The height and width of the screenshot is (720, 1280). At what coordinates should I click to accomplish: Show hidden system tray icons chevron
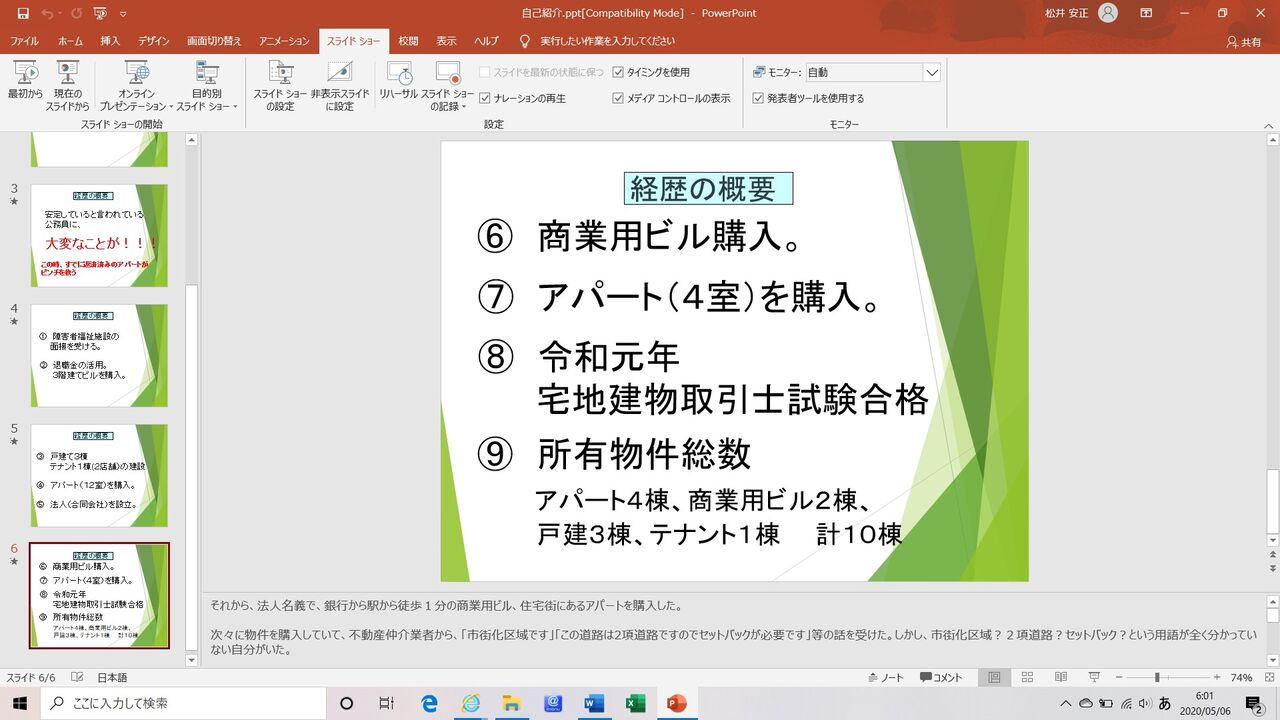click(x=1066, y=704)
